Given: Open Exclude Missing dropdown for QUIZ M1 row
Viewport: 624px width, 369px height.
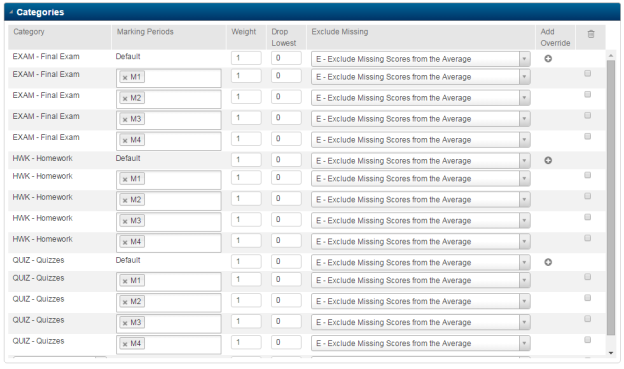Looking at the screenshot, I should pos(421,280).
